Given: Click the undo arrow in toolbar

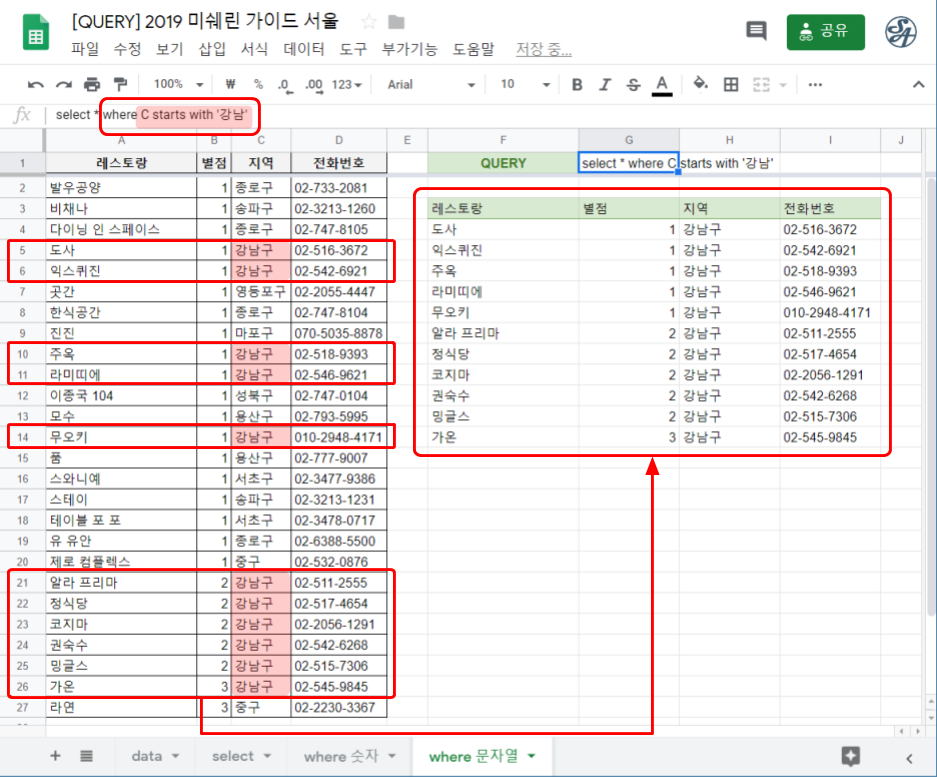Looking at the screenshot, I should [36, 85].
